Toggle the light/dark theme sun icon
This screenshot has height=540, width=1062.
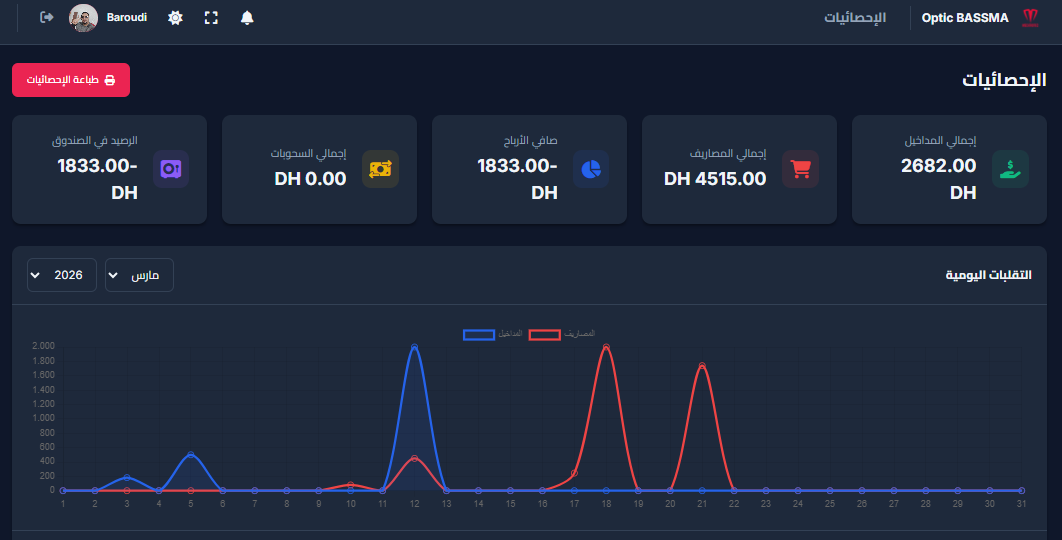tap(176, 18)
